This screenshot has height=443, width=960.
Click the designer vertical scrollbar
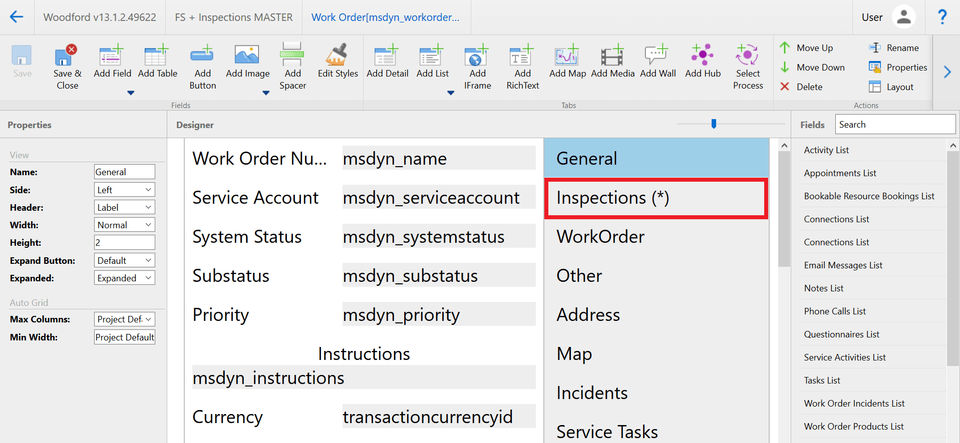point(784,208)
